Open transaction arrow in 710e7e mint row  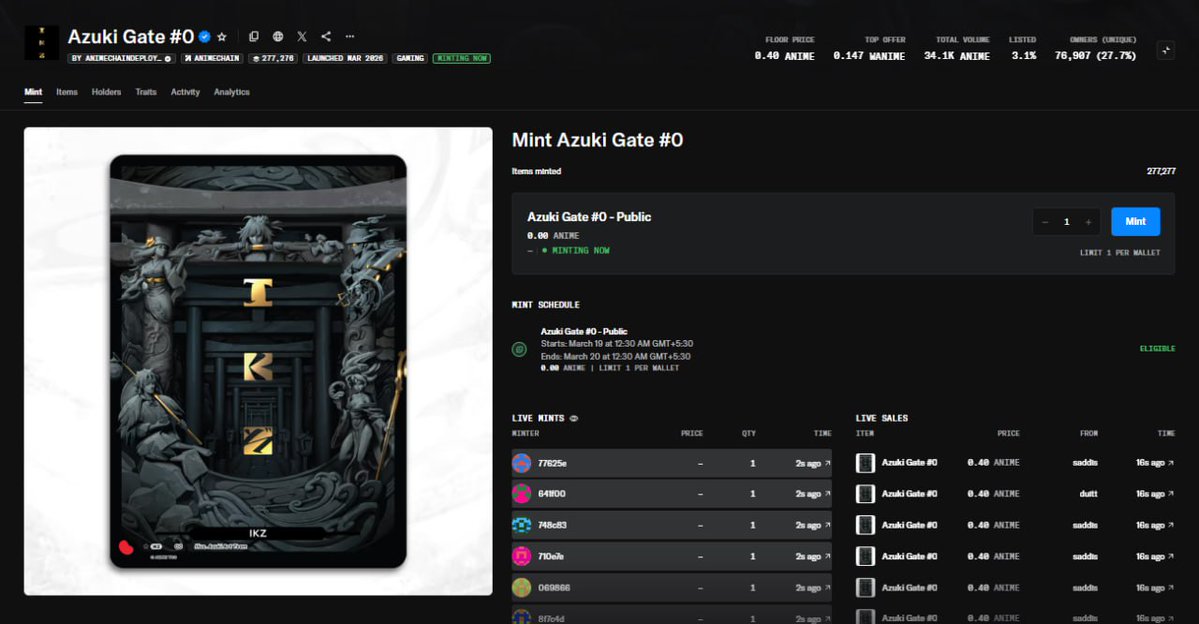click(827, 556)
